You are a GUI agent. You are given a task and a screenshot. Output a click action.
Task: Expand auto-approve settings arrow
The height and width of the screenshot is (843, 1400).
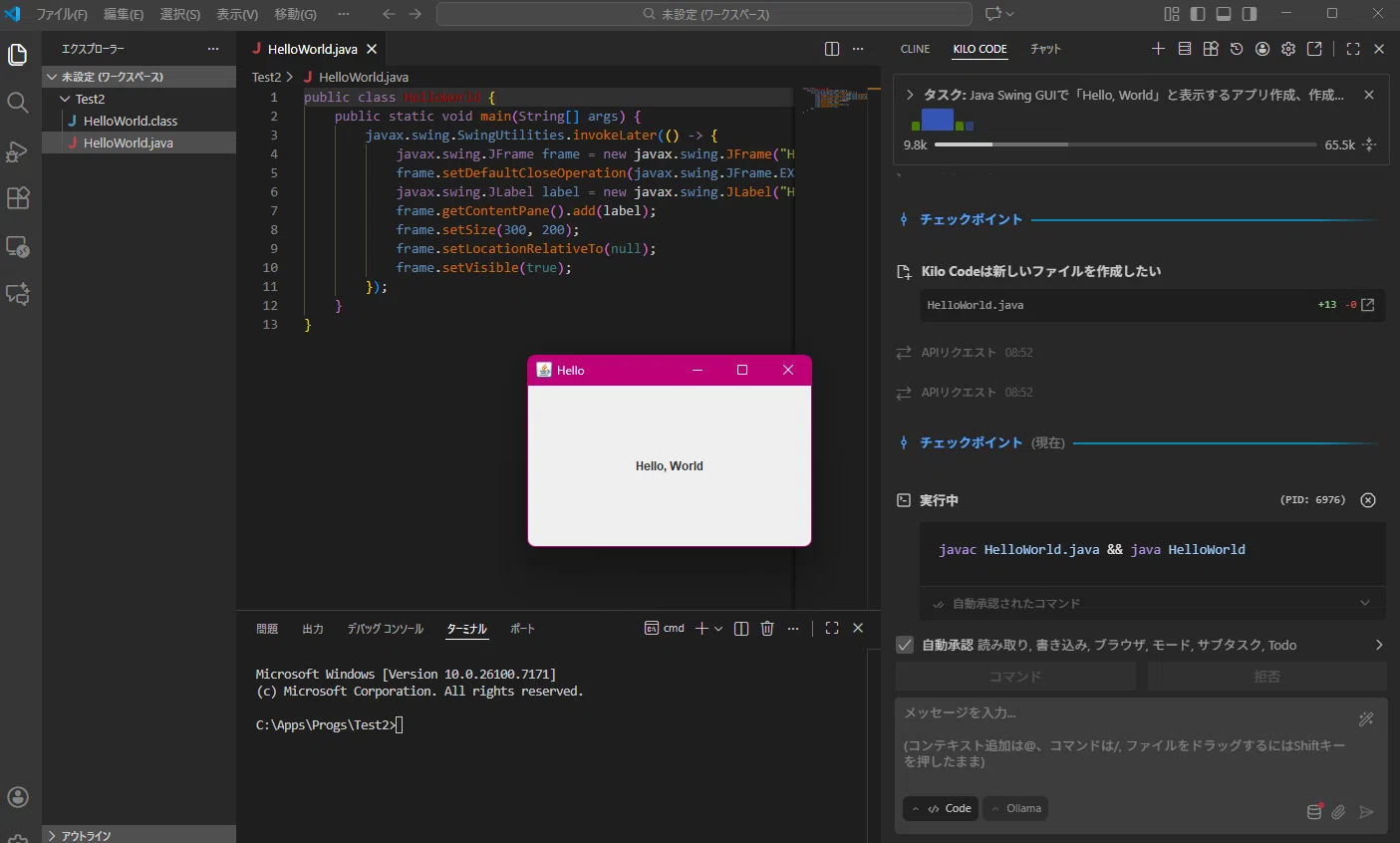tap(1379, 645)
